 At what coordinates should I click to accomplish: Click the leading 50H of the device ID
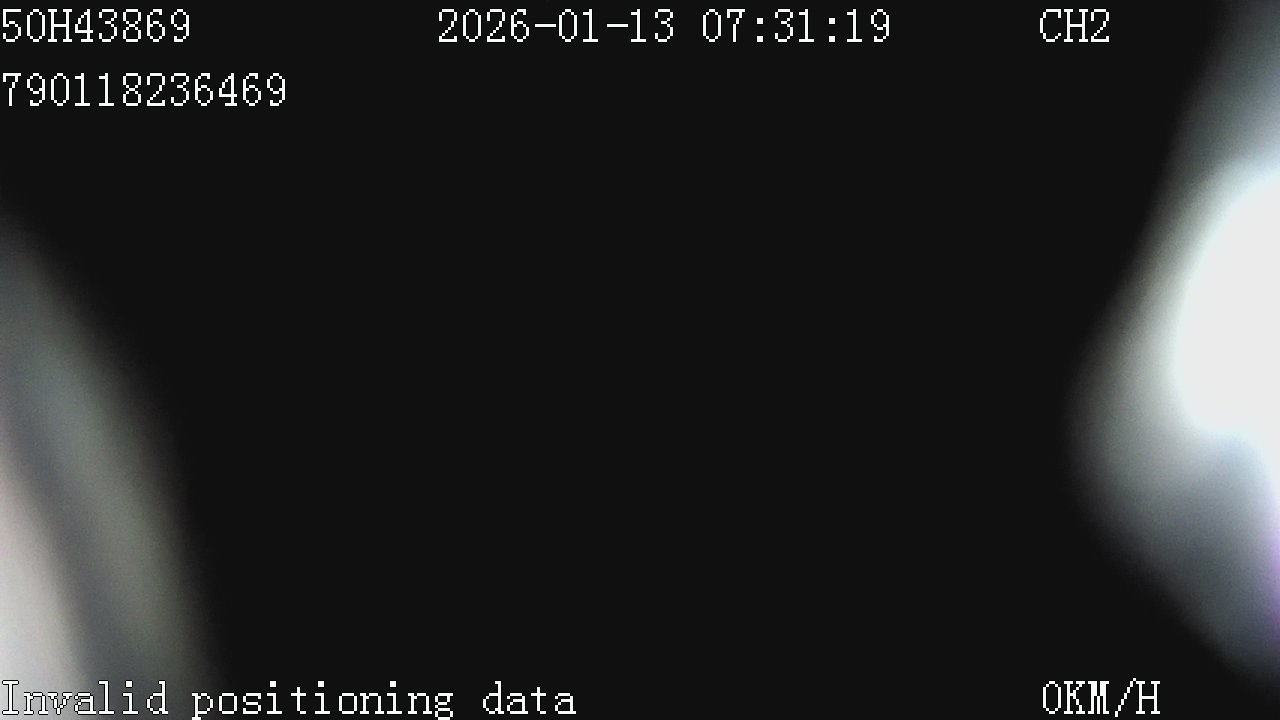click(36, 26)
